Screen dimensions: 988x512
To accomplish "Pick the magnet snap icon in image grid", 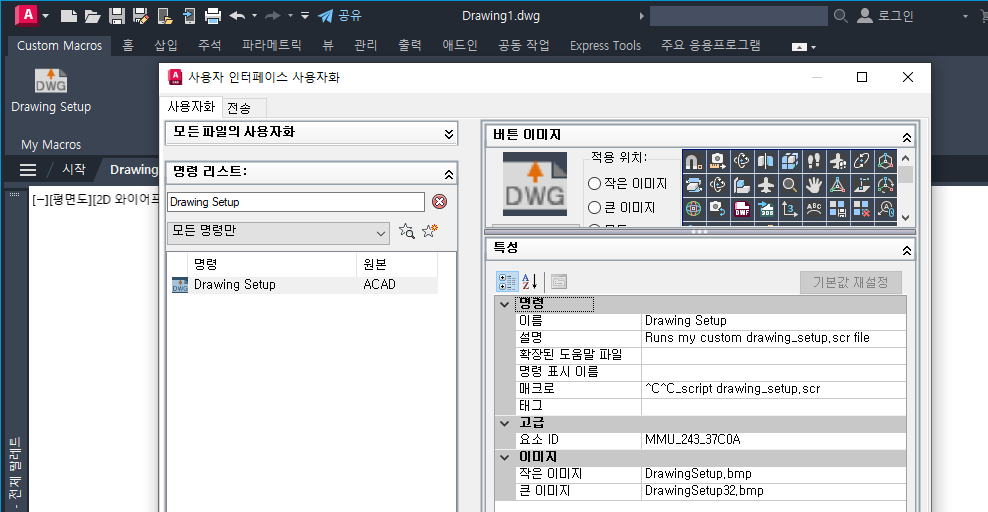I will click(x=694, y=161).
